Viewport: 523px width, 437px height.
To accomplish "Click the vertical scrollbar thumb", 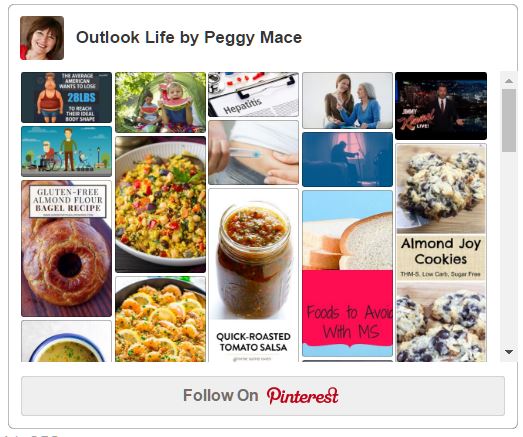I will pyautogui.click(x=509, y=120).
